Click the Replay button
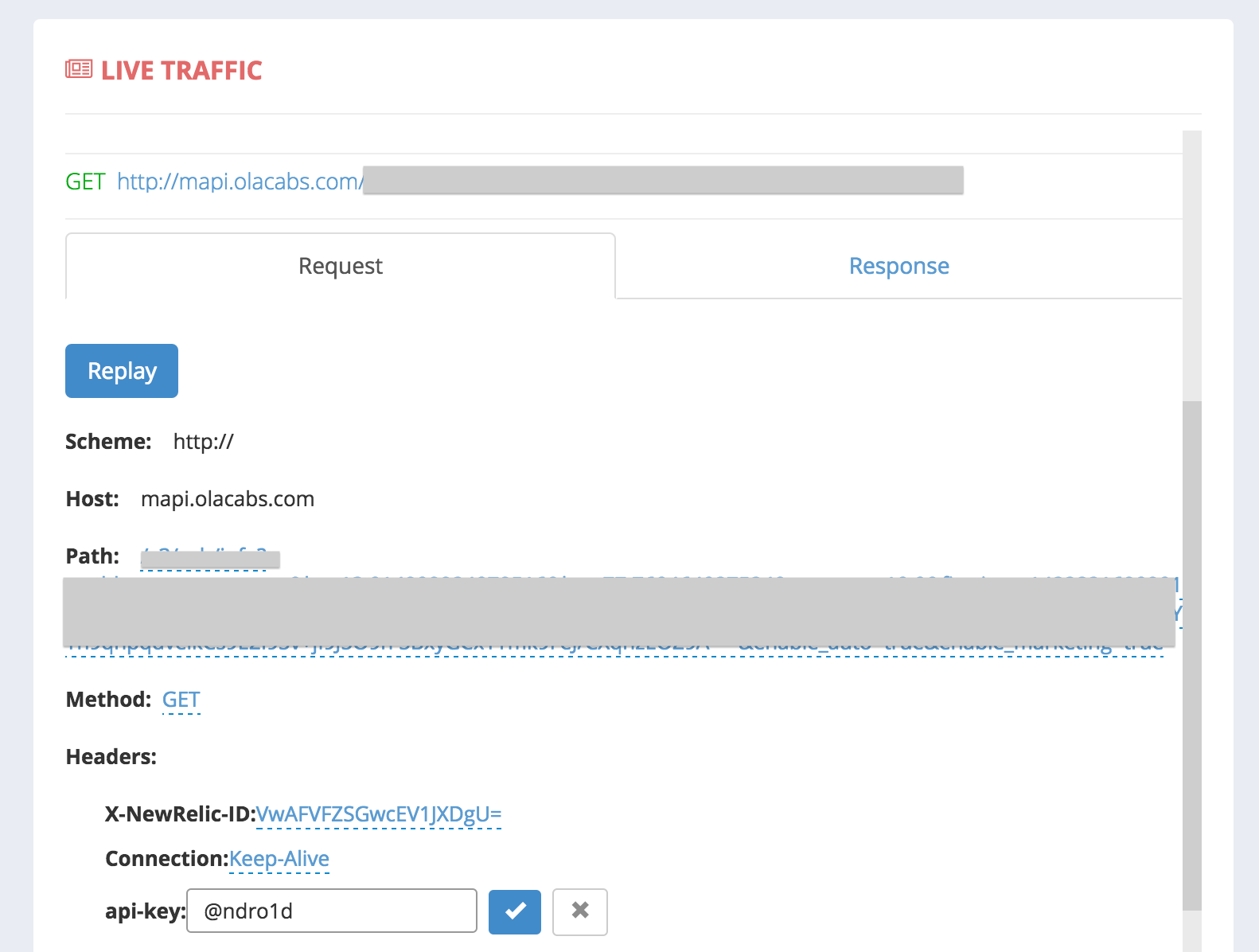This screenshot has width=1259, height=952. pos(122,371)
